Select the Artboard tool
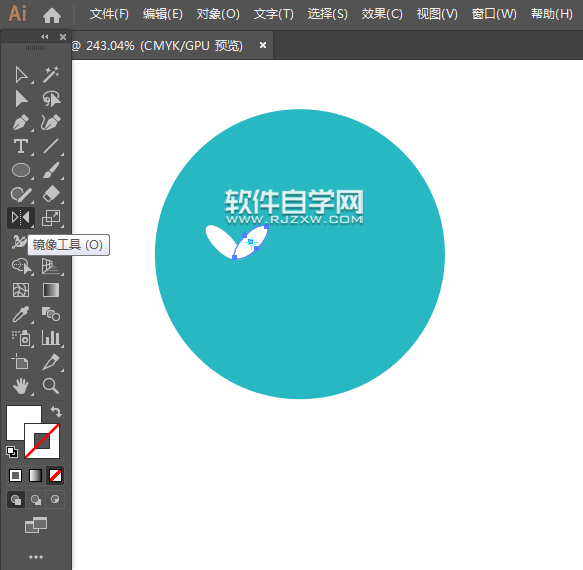The height and width of the screenshot is (570, 583). pyautogui.click(x=21, y=361)
